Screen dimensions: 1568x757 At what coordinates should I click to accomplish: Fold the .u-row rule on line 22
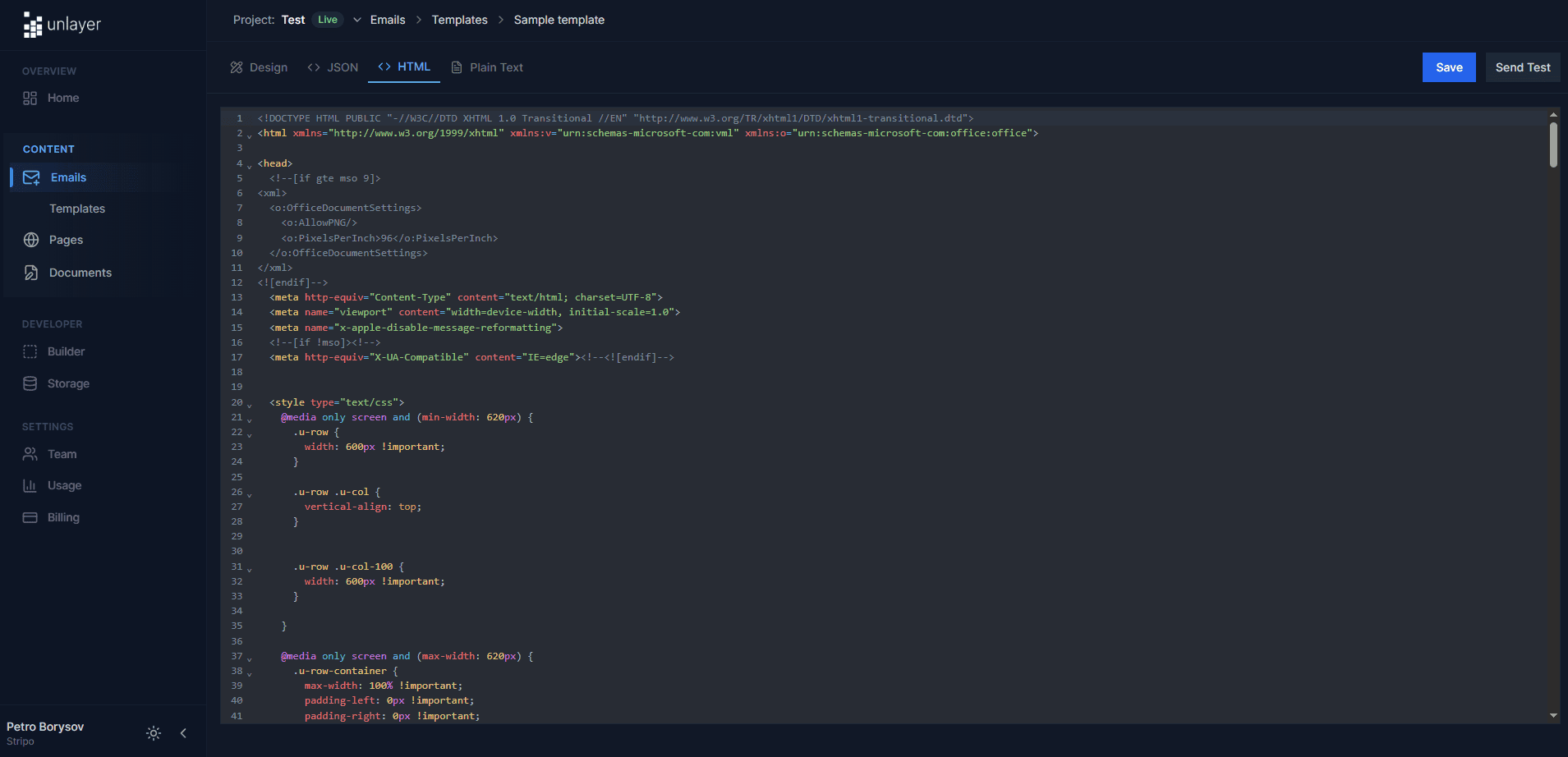pos(250,434)
